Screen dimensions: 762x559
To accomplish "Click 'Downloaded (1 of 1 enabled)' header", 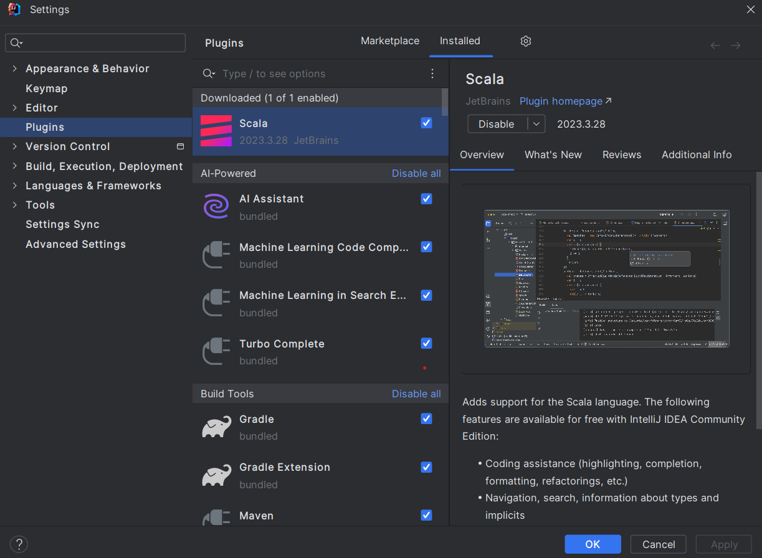I will [x=269, y=98].
